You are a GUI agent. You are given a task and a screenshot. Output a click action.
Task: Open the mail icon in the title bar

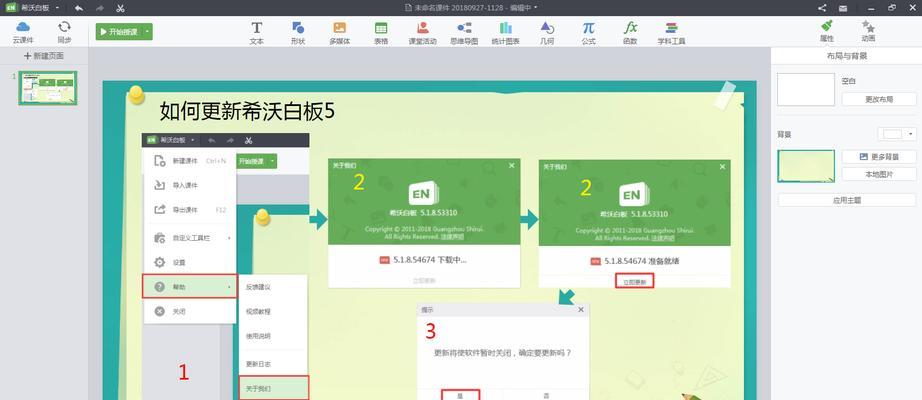(843, 8)
